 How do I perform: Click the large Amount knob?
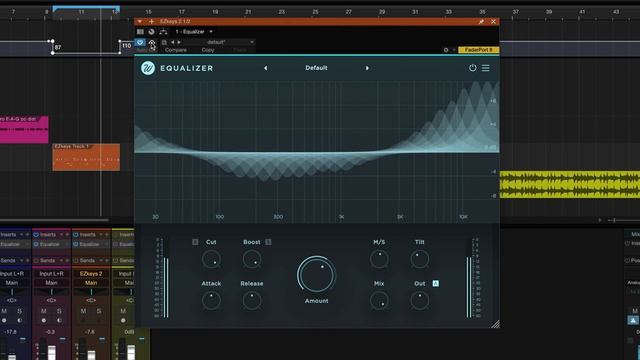[316, 275]
